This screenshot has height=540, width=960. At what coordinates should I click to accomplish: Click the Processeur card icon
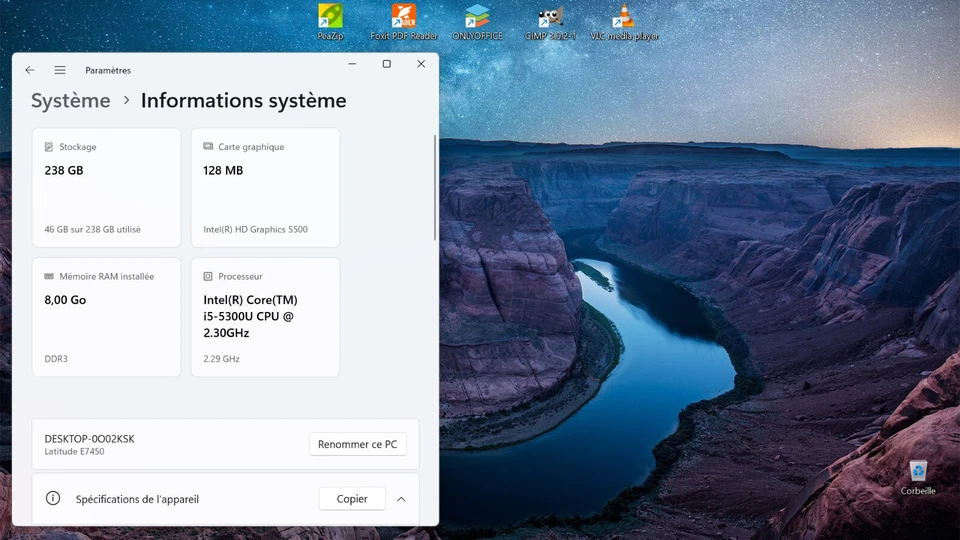[x=208, y=276]
